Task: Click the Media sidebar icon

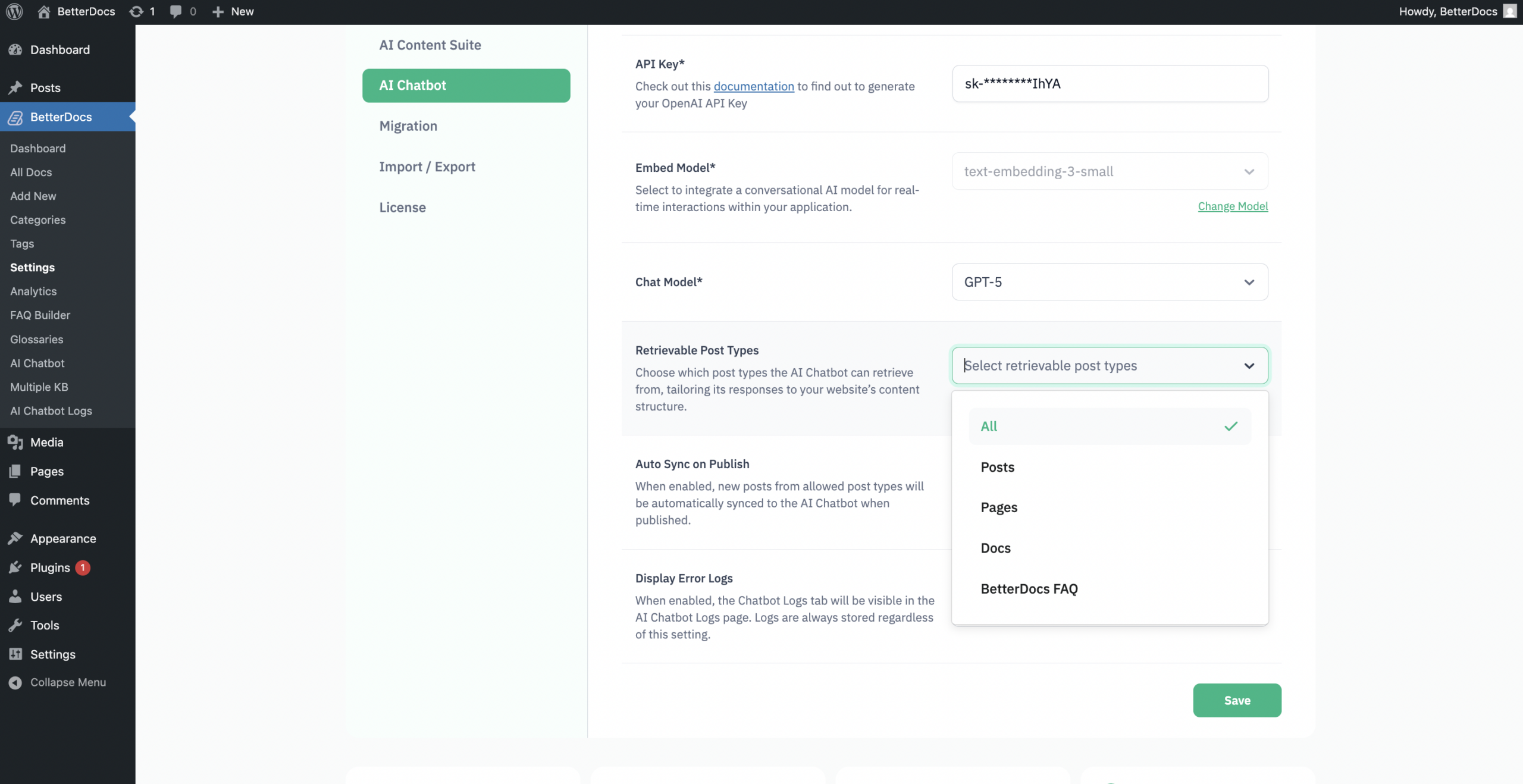Action: (x=15, y=442)
